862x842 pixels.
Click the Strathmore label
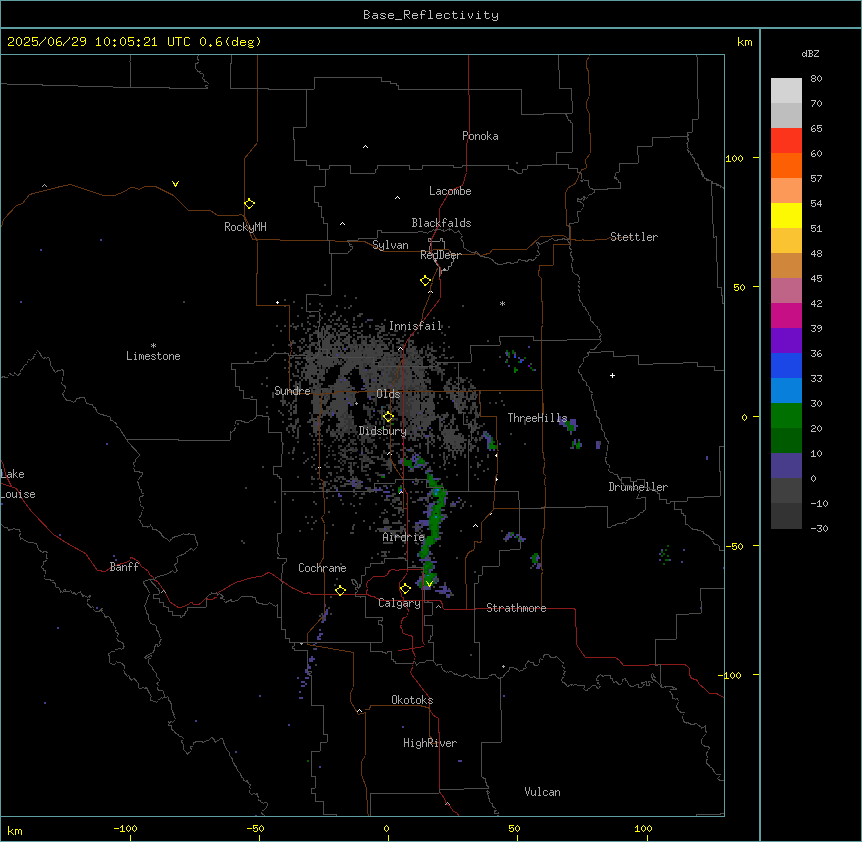tap(516, 608)
